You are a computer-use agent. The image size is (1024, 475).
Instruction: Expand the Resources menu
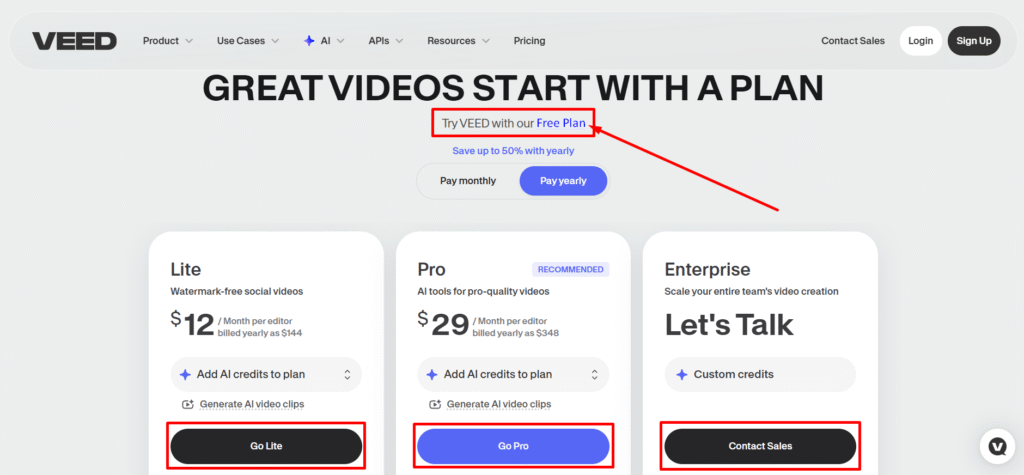(458, 41)
